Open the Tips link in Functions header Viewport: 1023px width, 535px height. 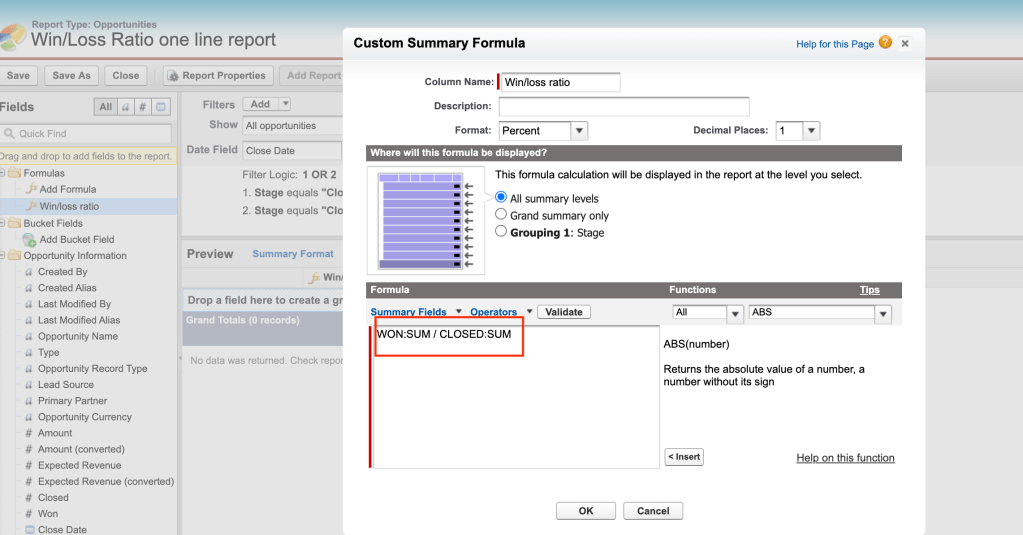click(869, 290)
